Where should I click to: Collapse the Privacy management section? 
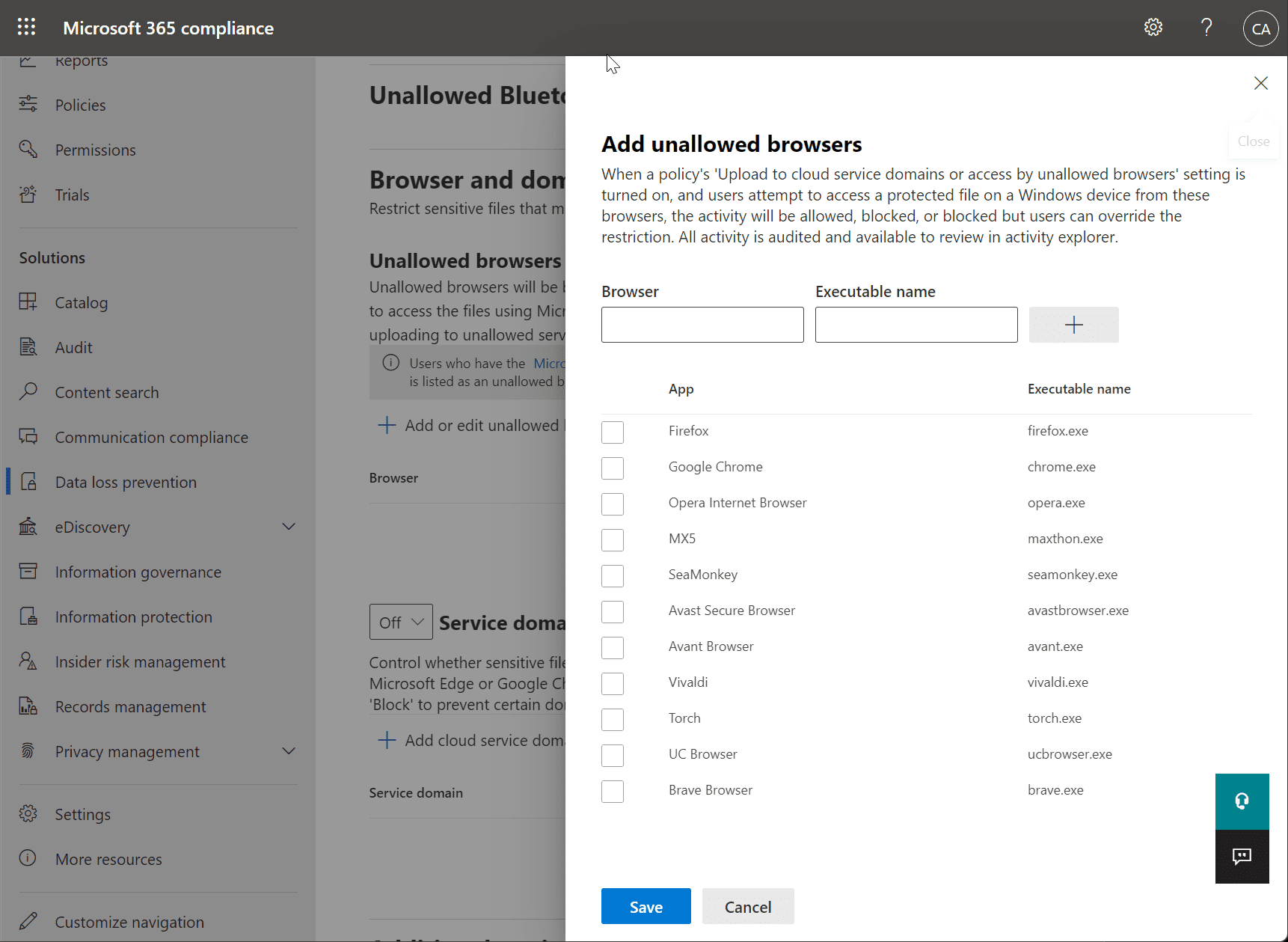click(x=289, y=751)
